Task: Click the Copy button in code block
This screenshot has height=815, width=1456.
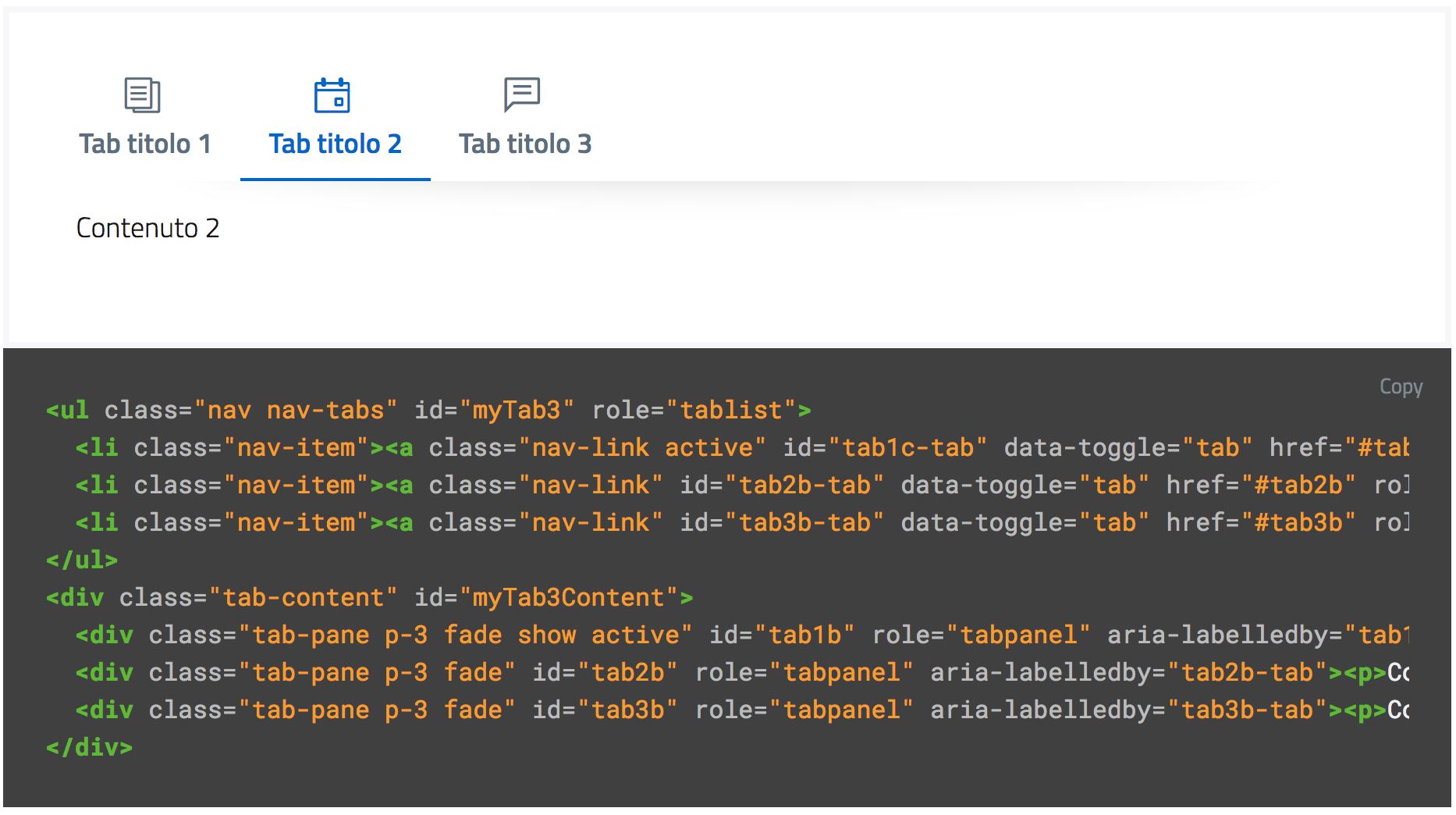Action: point(1400,386)
